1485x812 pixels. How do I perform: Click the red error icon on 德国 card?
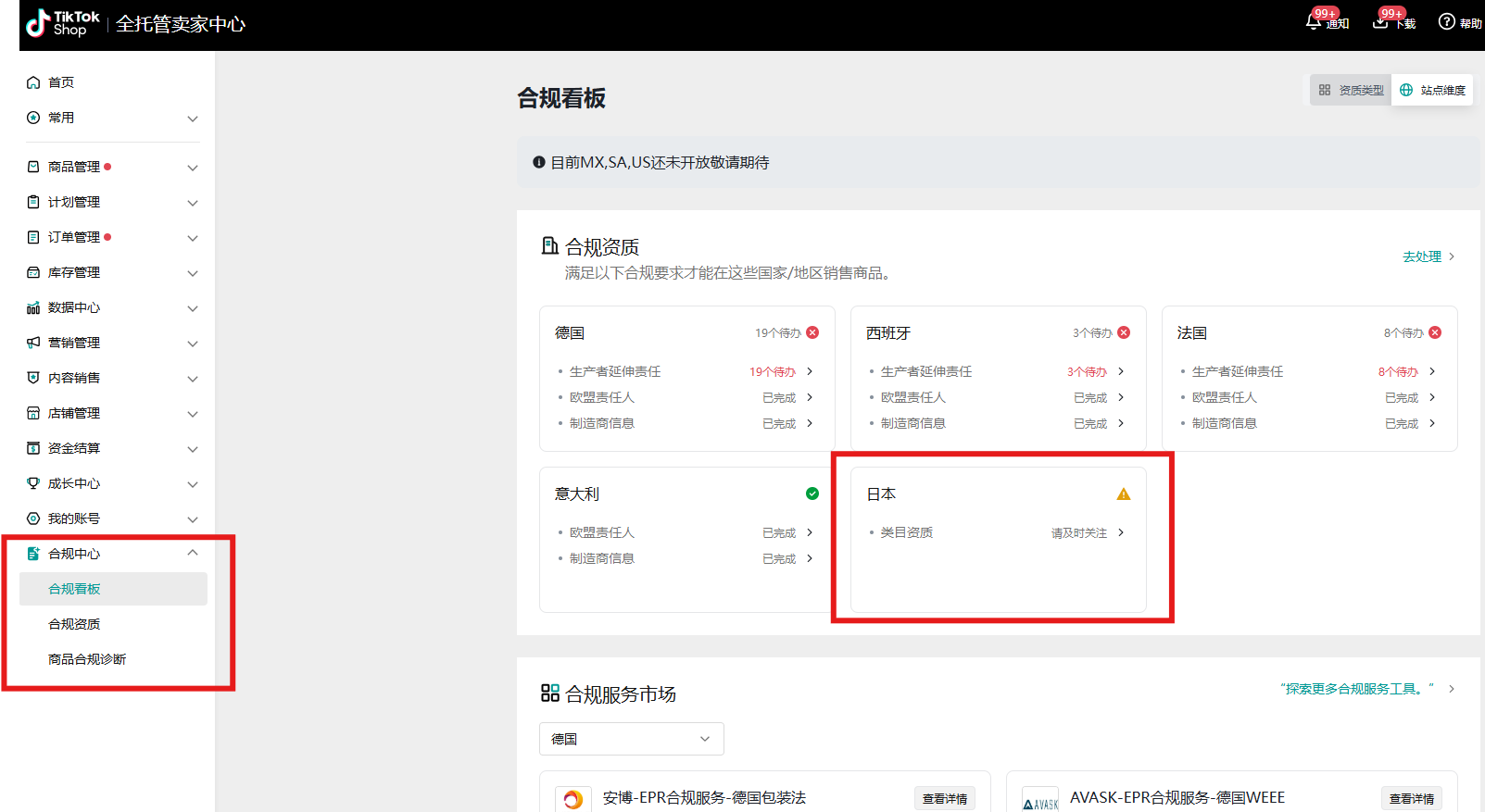coord(812,332)
